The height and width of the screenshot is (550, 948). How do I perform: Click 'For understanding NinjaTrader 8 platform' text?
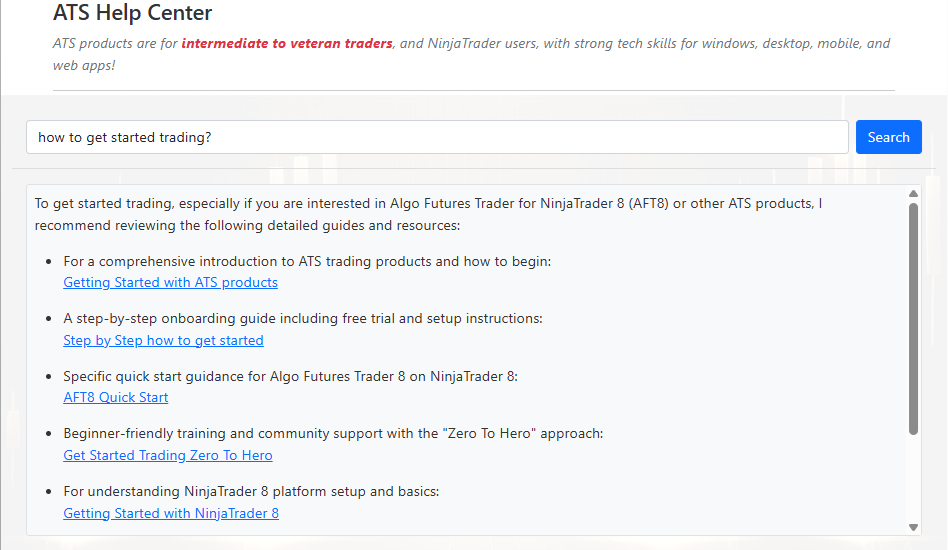251,491
